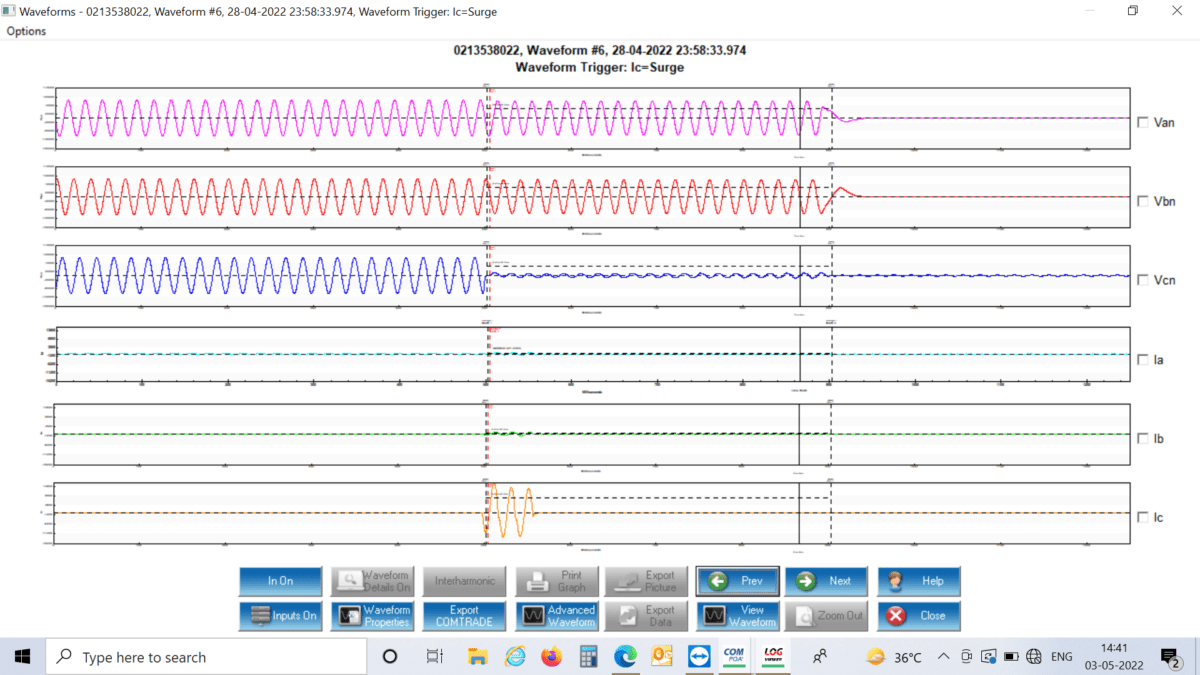This screenshot has height=675, width=1200.
Task: Click Export COMTRADE
Action: click(464, 615)
